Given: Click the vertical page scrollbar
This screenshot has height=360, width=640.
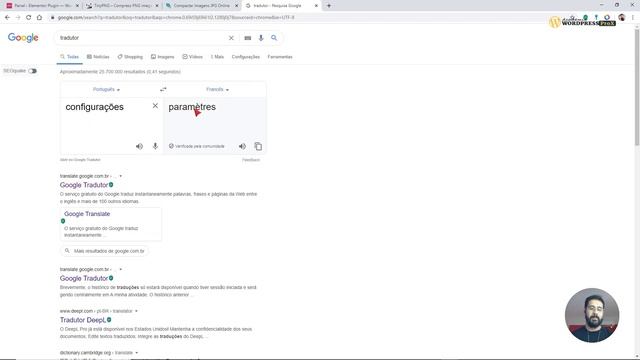Looking at the screenshot, I should pos(637,88).
